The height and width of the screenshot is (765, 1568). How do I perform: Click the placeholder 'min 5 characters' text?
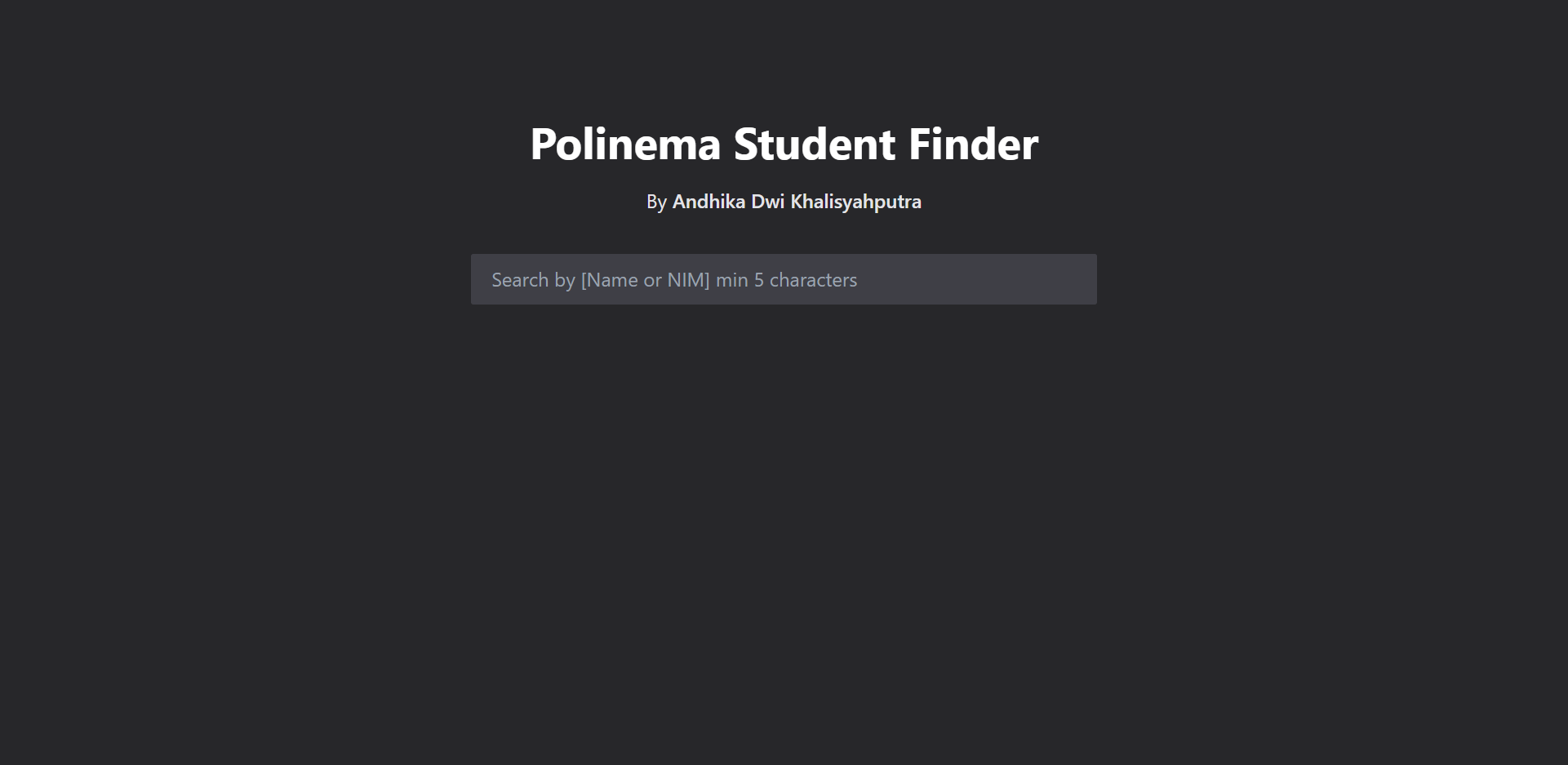click(x=786, y=279)
